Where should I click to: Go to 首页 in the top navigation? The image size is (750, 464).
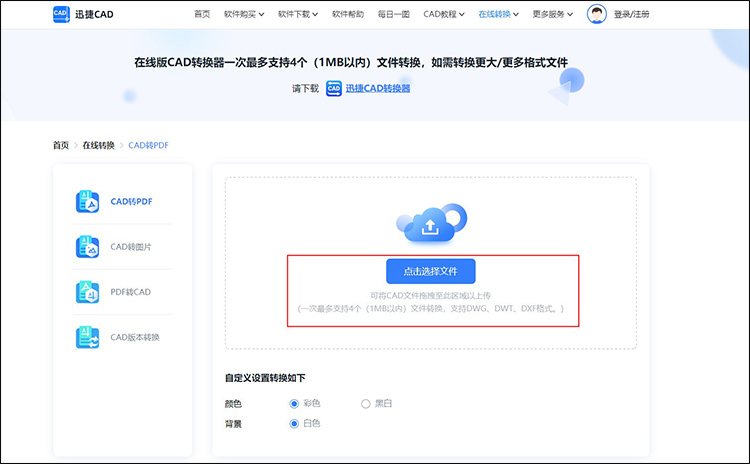point(202,14)
